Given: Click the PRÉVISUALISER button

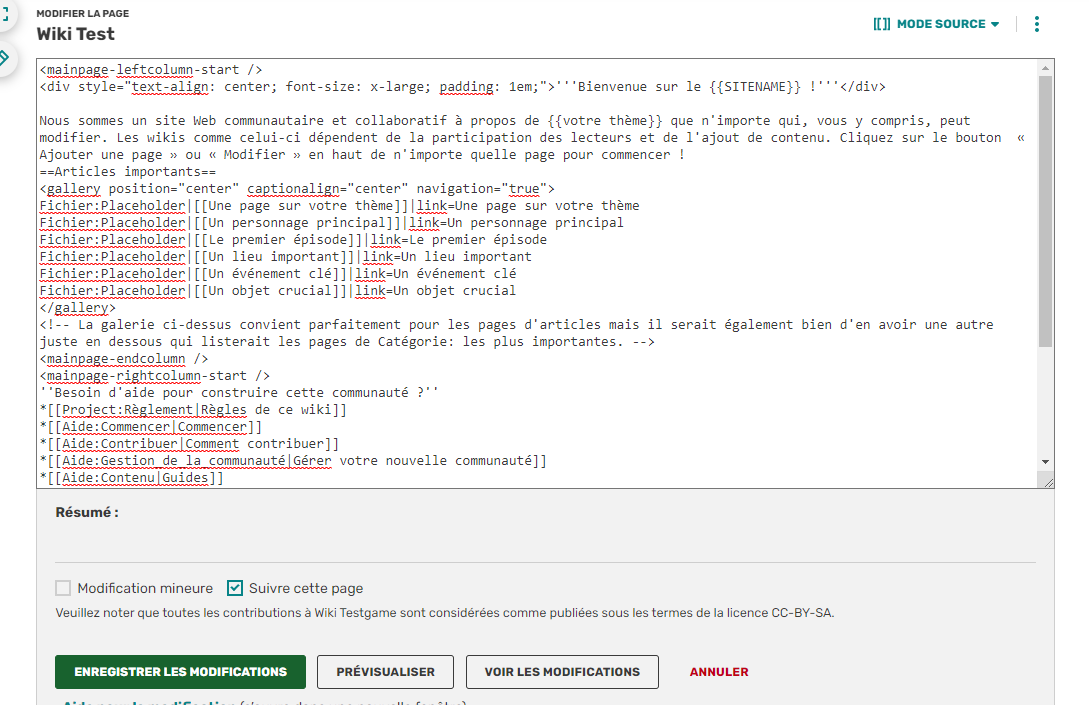Looking at the screenshot, I should pos(385,672).
